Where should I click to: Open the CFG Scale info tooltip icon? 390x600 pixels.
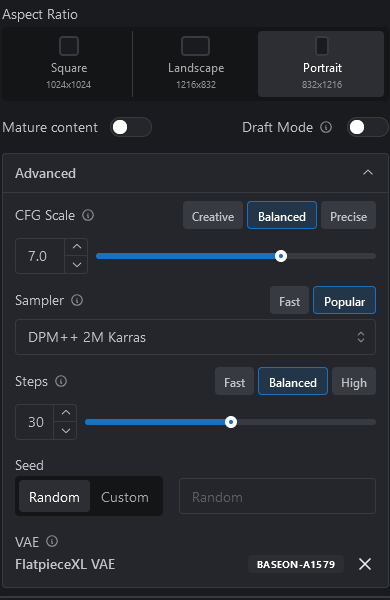(x=88, y=215)
